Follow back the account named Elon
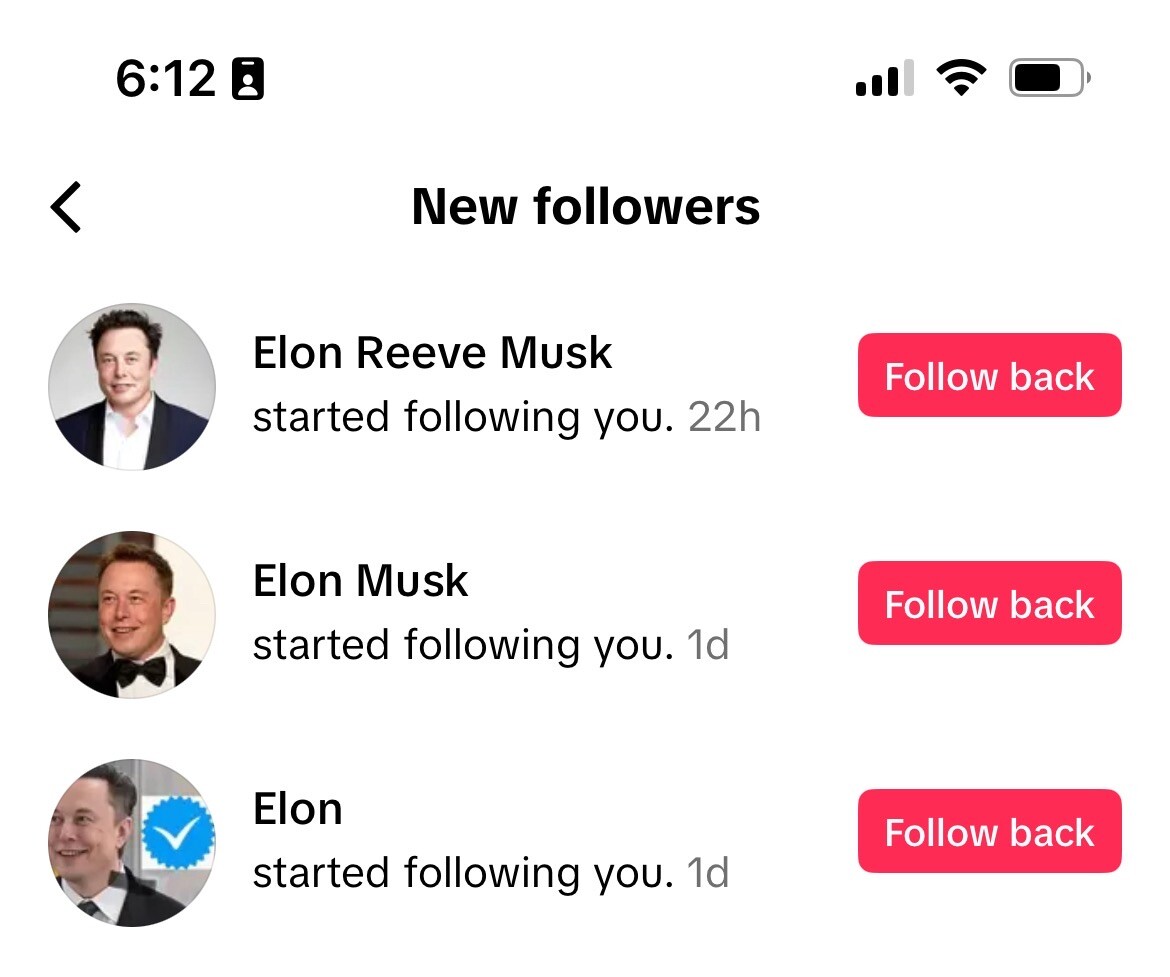Image resolution: width=1170 pixels, height=977 pixels. pyautogui.click(x=989, y=831)
